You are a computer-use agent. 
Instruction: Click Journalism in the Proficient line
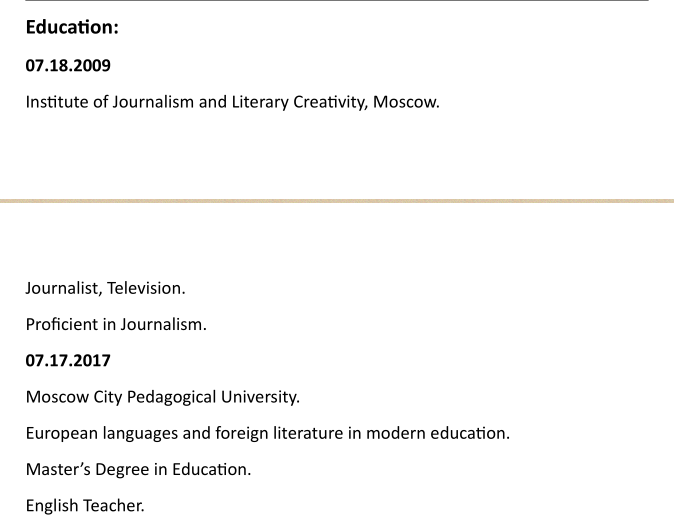click(x=163, y=324)
